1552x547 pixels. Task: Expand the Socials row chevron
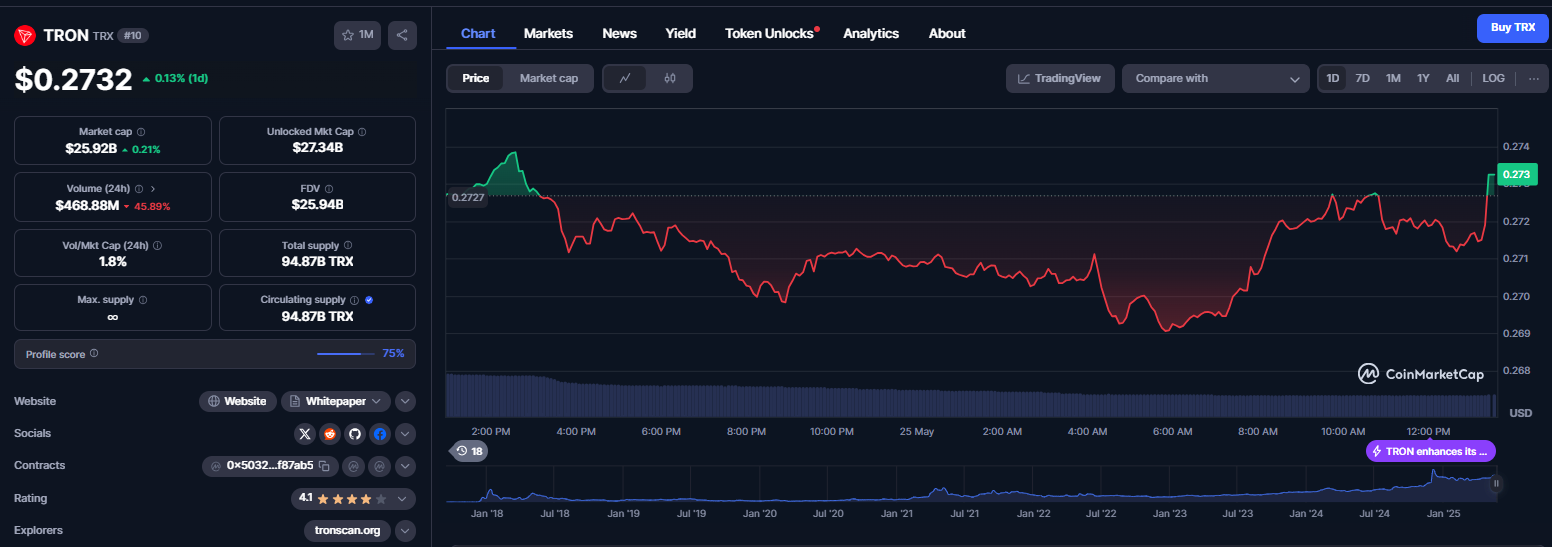point(405,434)
